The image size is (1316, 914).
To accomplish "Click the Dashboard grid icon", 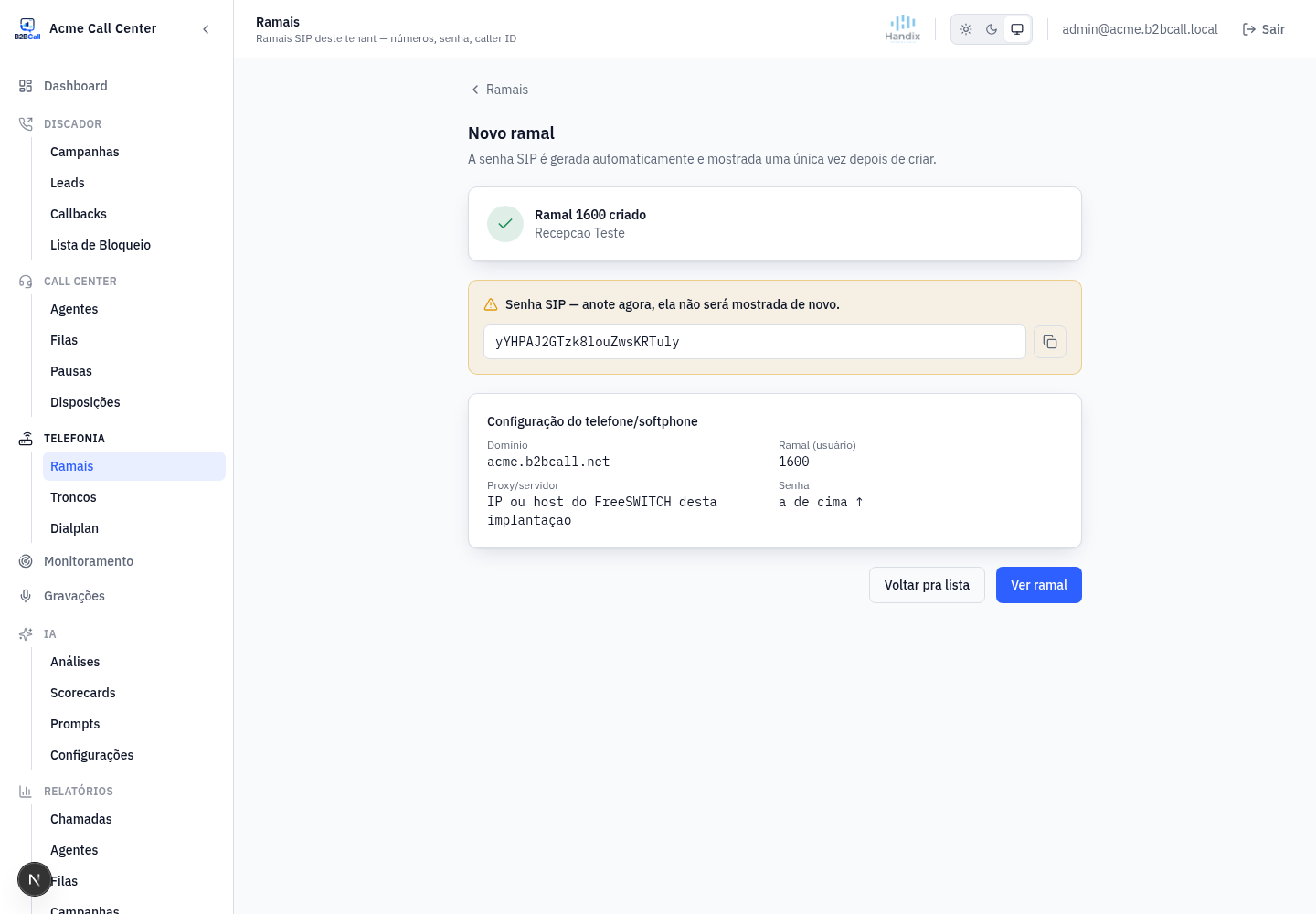I will click(26, 86).
